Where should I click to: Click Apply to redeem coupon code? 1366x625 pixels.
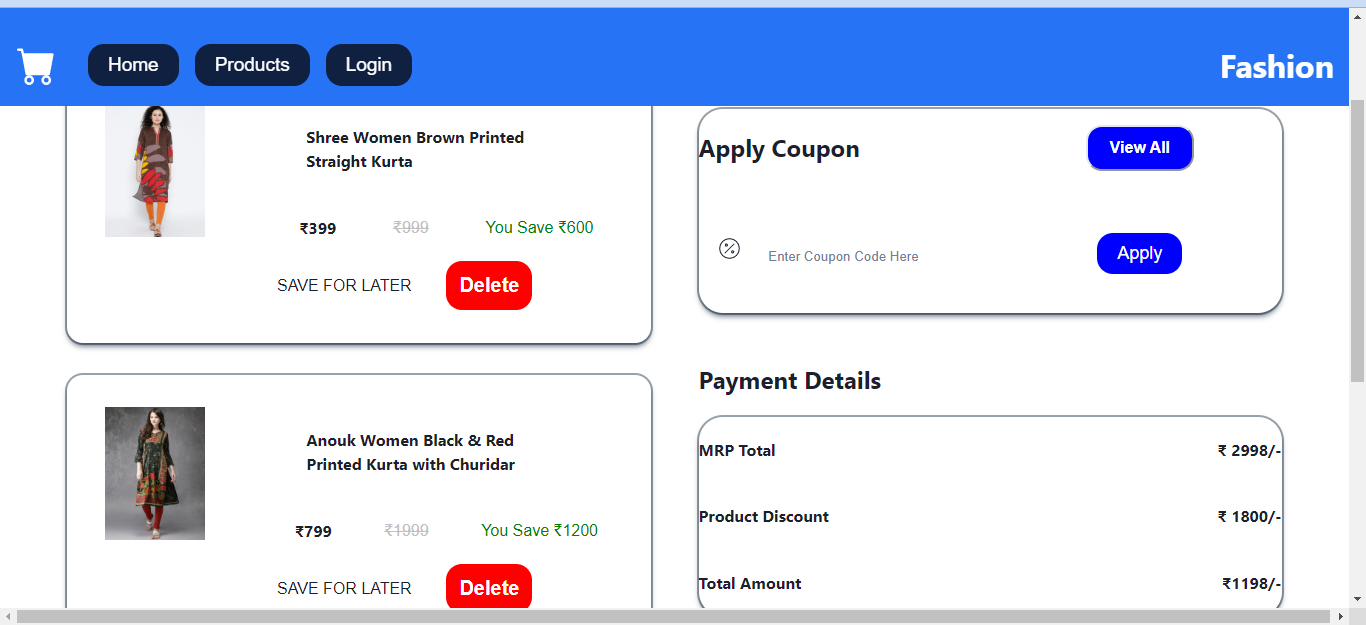[x=1139, y=253]
